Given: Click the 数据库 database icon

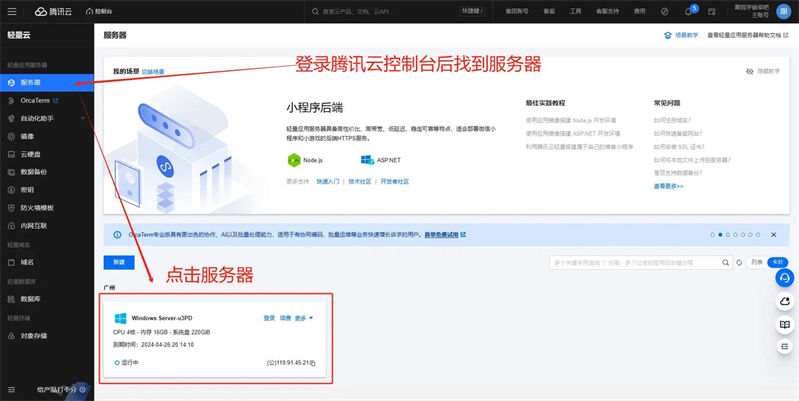Looking at the screenshot, I should 11,299.
